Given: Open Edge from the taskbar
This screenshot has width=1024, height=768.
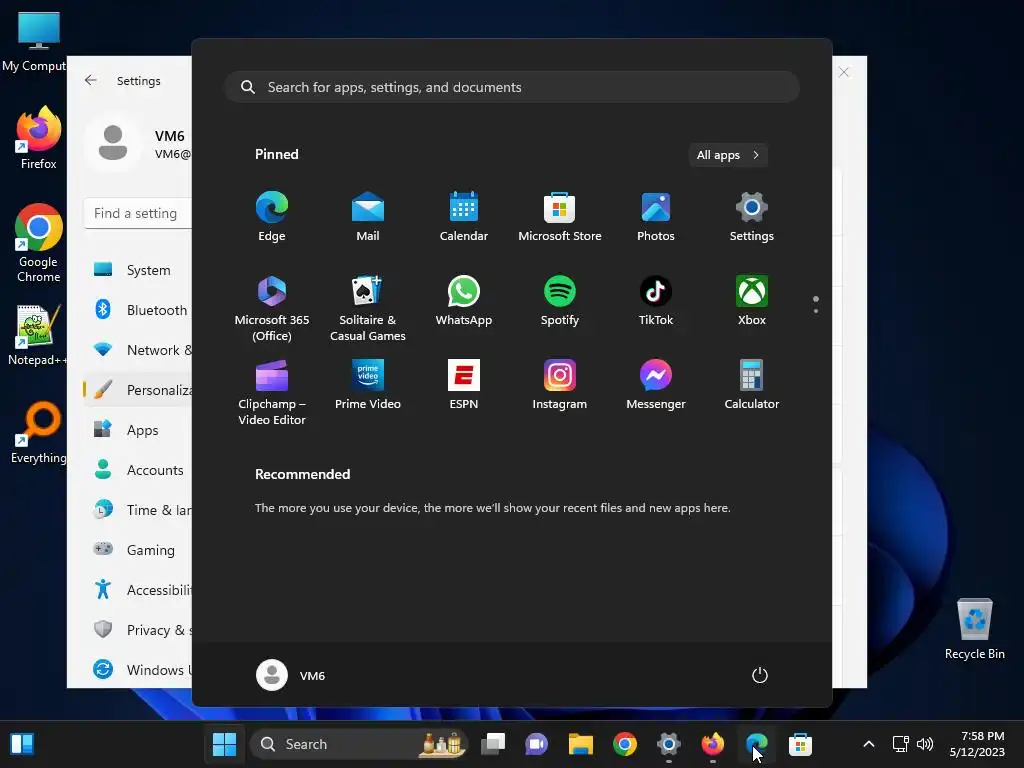Looking at the screenshot, I should point(756,744).
